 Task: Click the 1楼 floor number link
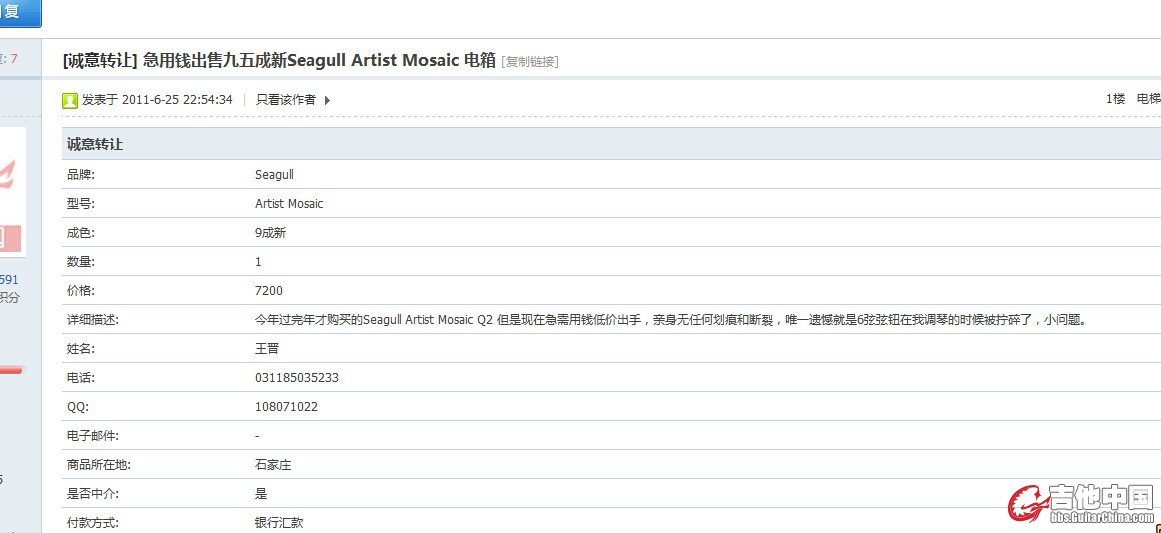(x=1115, y=99)
